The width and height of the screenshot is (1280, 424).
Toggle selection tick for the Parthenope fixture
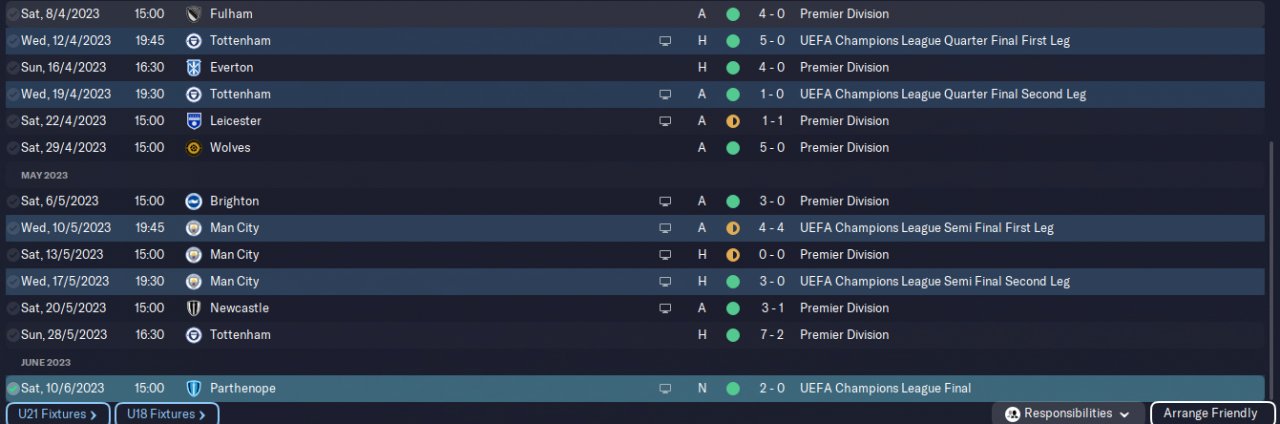pyautogui.click(x=13, y=388)
